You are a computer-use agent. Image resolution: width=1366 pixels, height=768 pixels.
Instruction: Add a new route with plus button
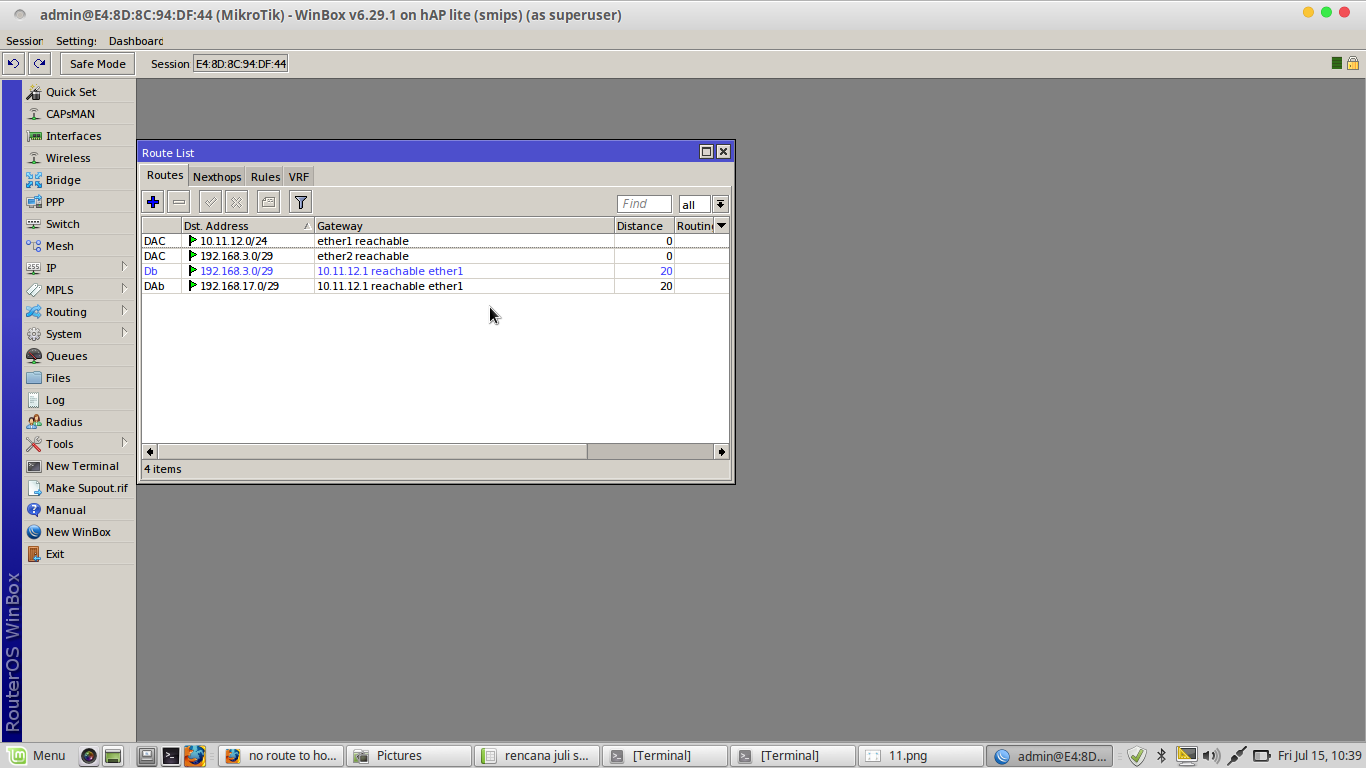[153, 203]
